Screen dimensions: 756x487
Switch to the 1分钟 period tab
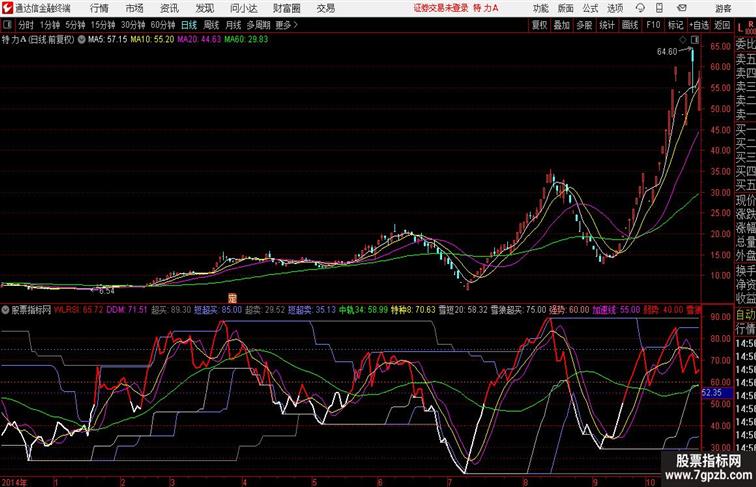coord(50,25)
